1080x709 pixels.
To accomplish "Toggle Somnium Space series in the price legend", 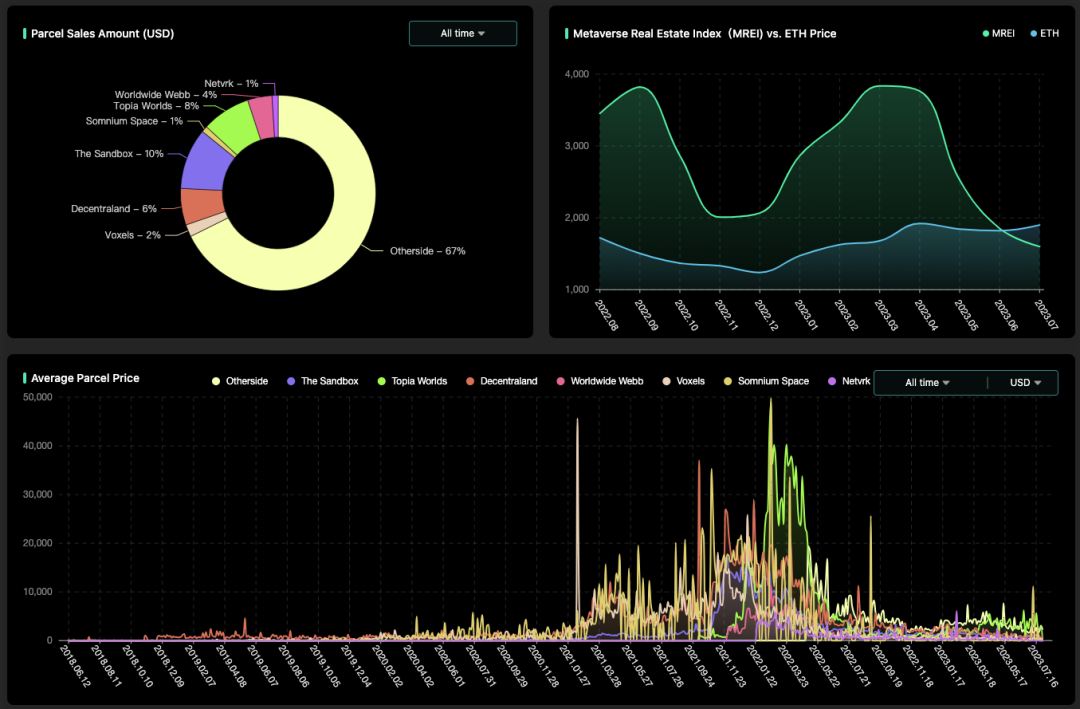I will 766,381.
